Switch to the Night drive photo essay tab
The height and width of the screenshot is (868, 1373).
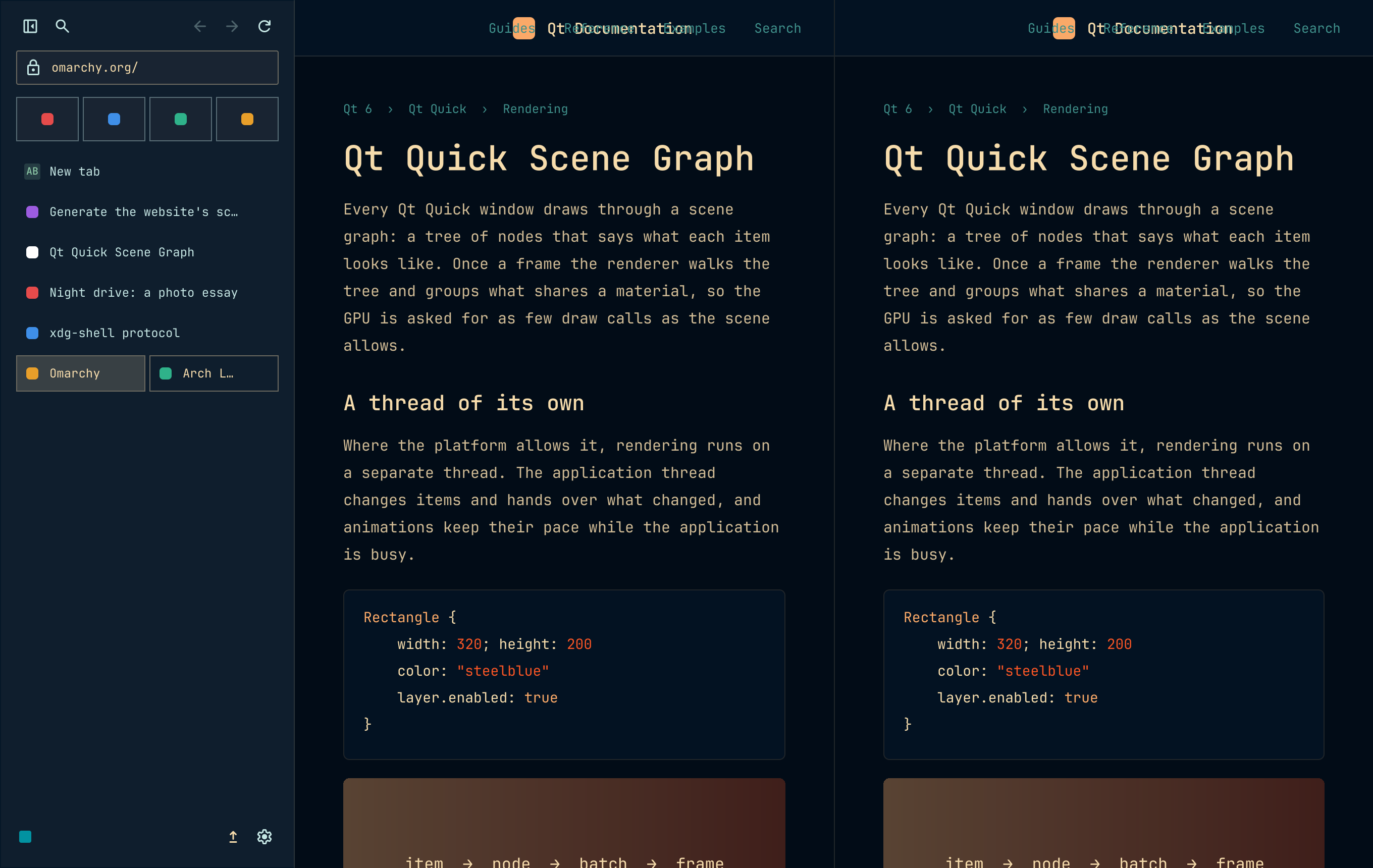[147, 292]
